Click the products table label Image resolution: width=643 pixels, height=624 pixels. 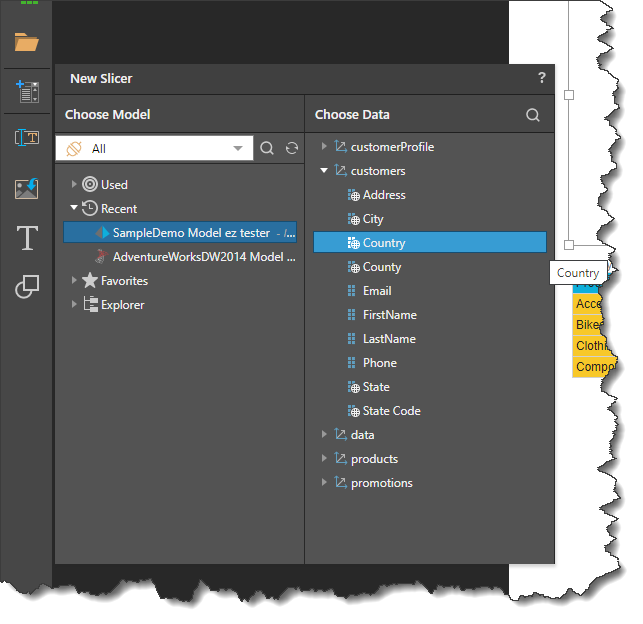click(x=374, y=459)
